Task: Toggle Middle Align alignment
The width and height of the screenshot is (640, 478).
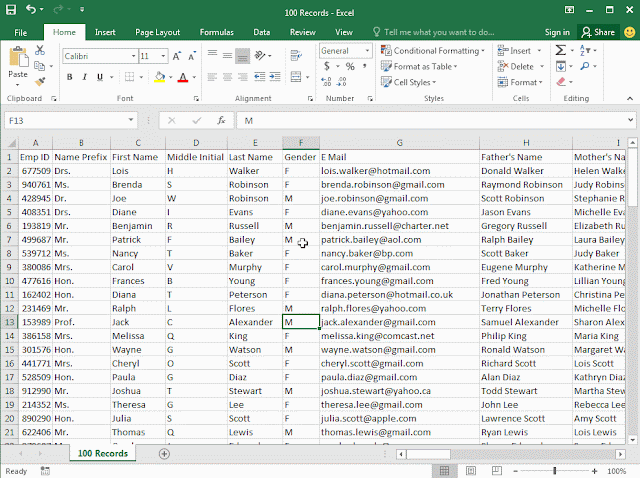Action: coord(227,55)
